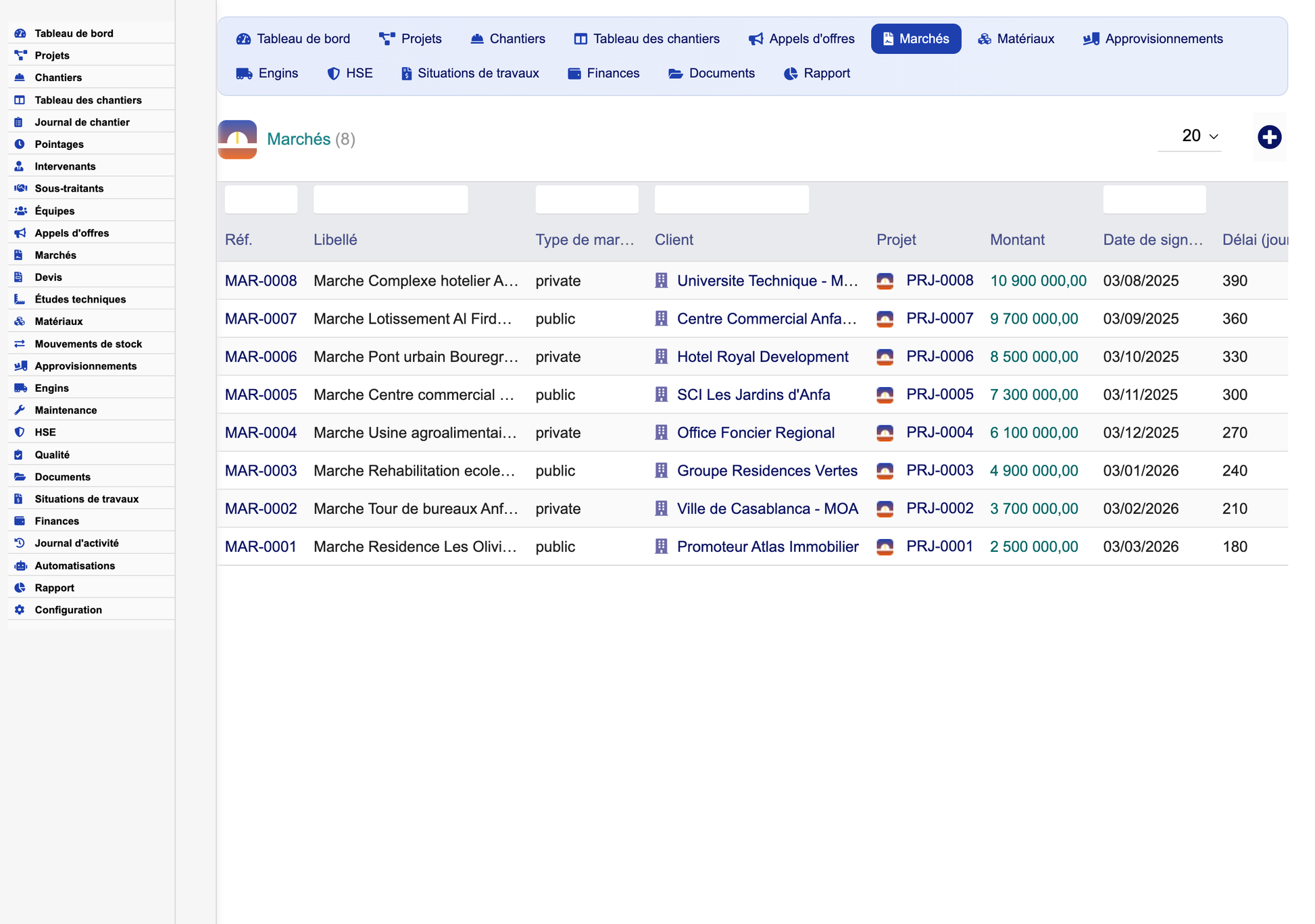
Task: Click the Journal d'activité history icon
Action: (20, 543)
